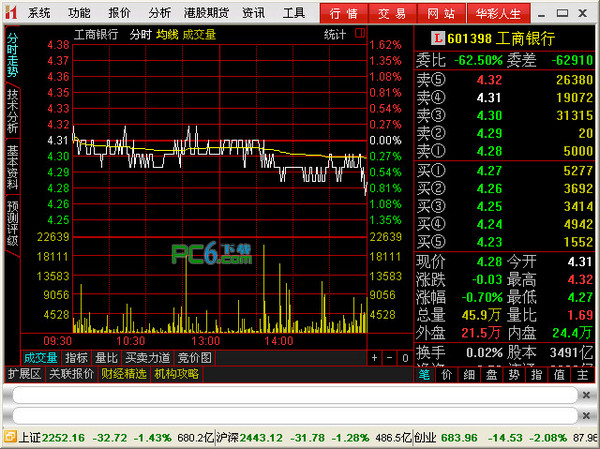Click the 行情 button in the top bar
The image size is (600, 449).
click(343, 13)
